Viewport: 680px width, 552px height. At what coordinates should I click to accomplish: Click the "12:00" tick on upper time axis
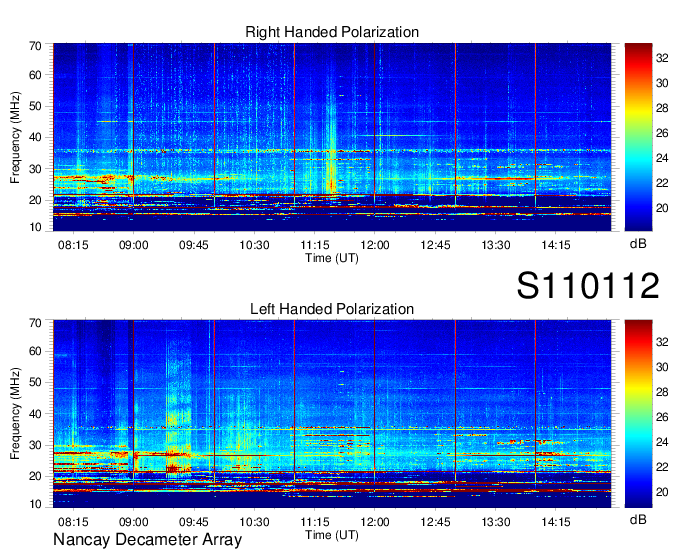[x=375, y=245]
